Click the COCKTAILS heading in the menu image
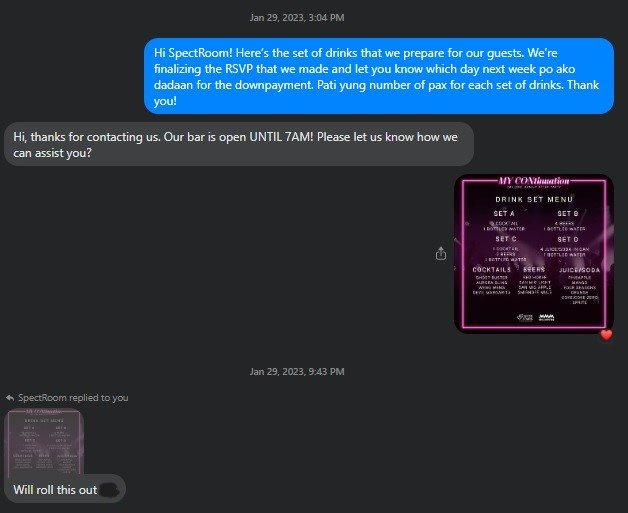 point(491,270)
